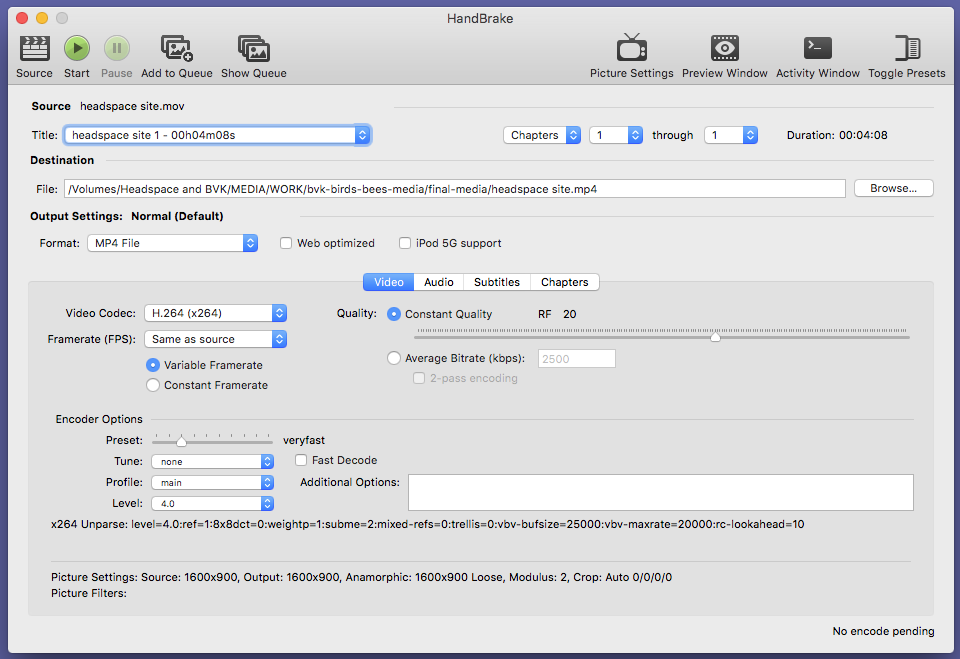Viewport: 960px width, 659px height.
Task: Open the Tune dropdown set to none
Action: [x=212, y=462]
